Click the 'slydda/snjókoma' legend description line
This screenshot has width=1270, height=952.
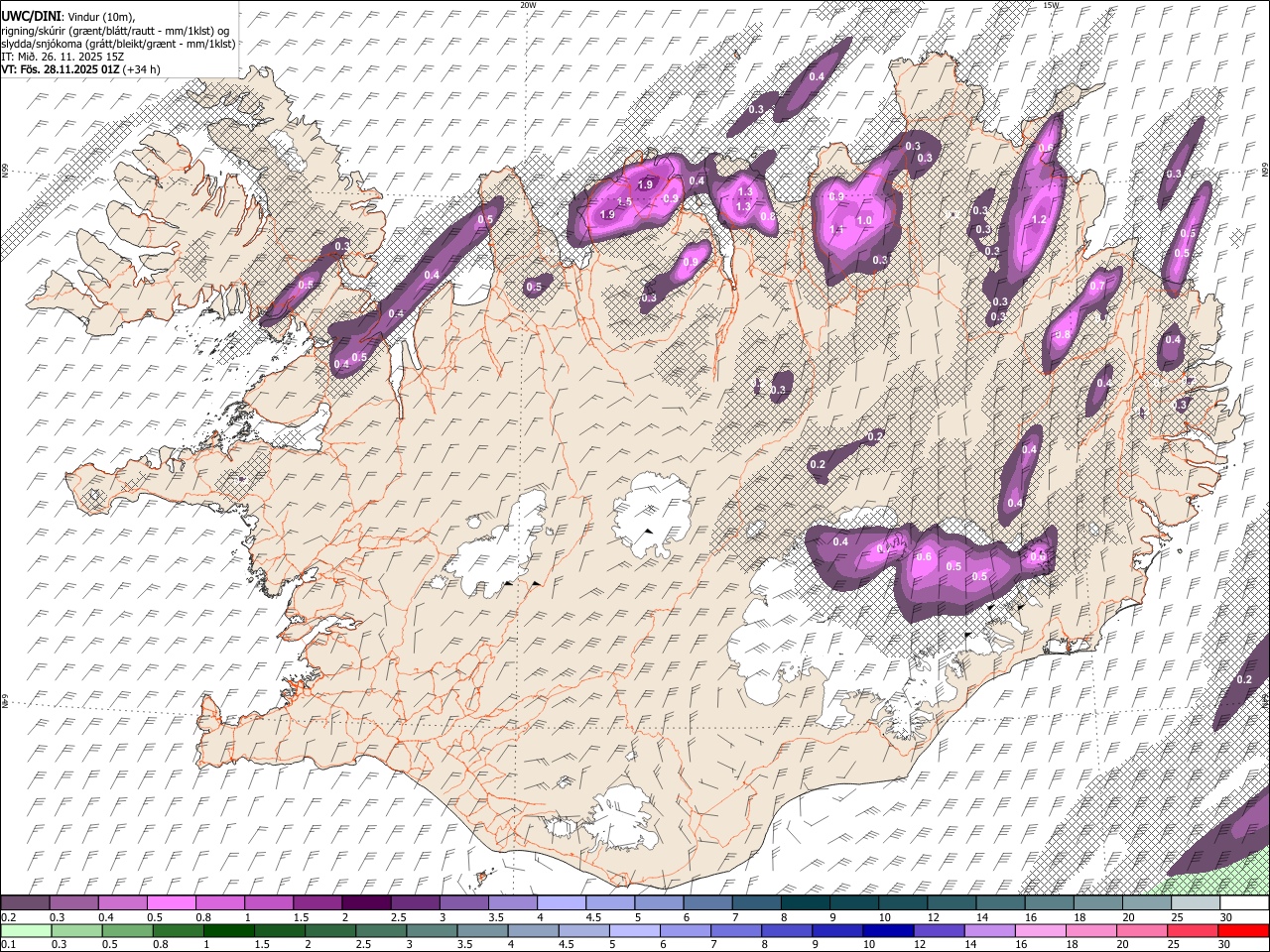pyautogui.click(x=118, y=44)
